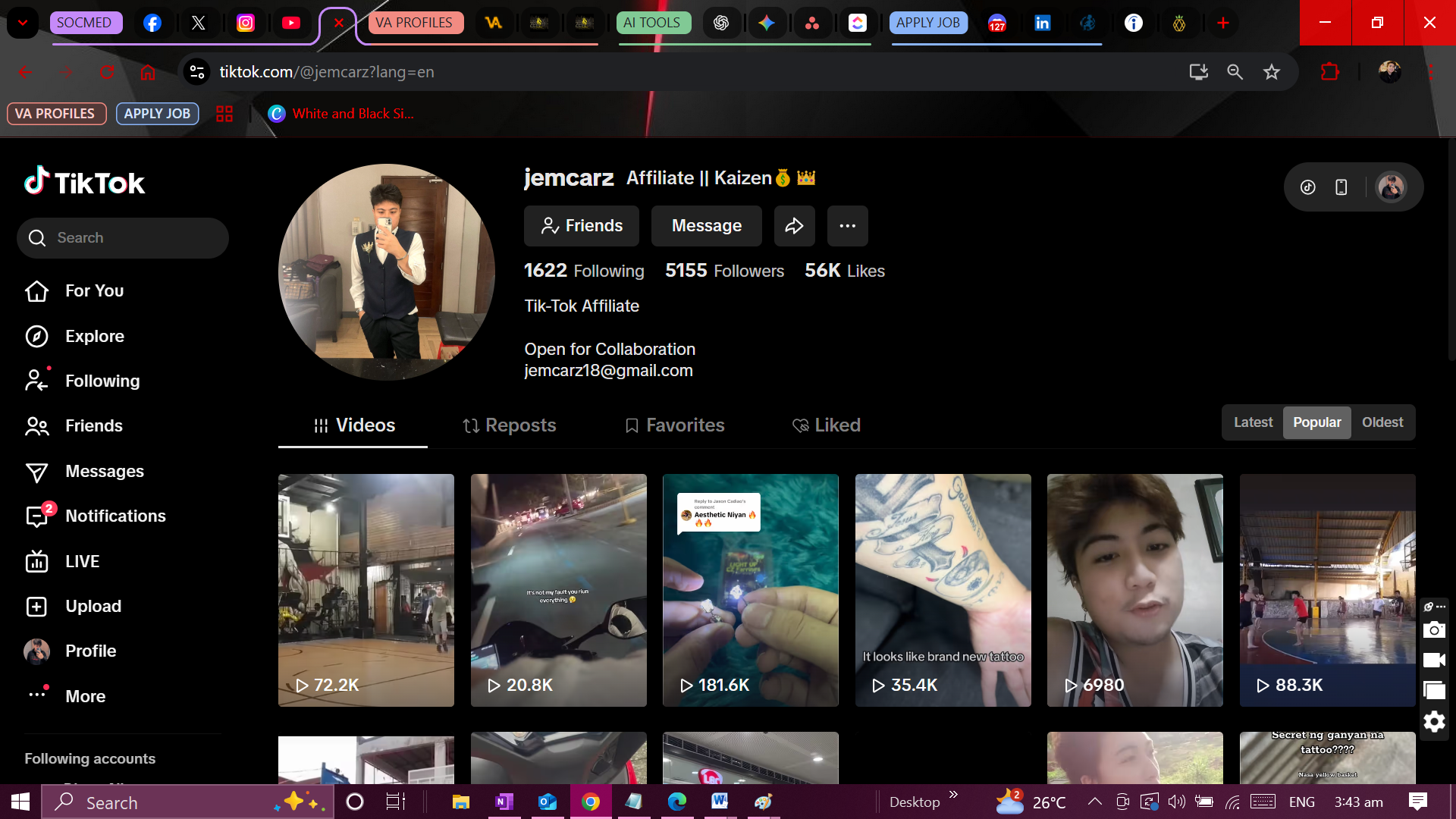Click the TikTok search field
Viewport: 1456px width, 819px height.
pos(123,238)
